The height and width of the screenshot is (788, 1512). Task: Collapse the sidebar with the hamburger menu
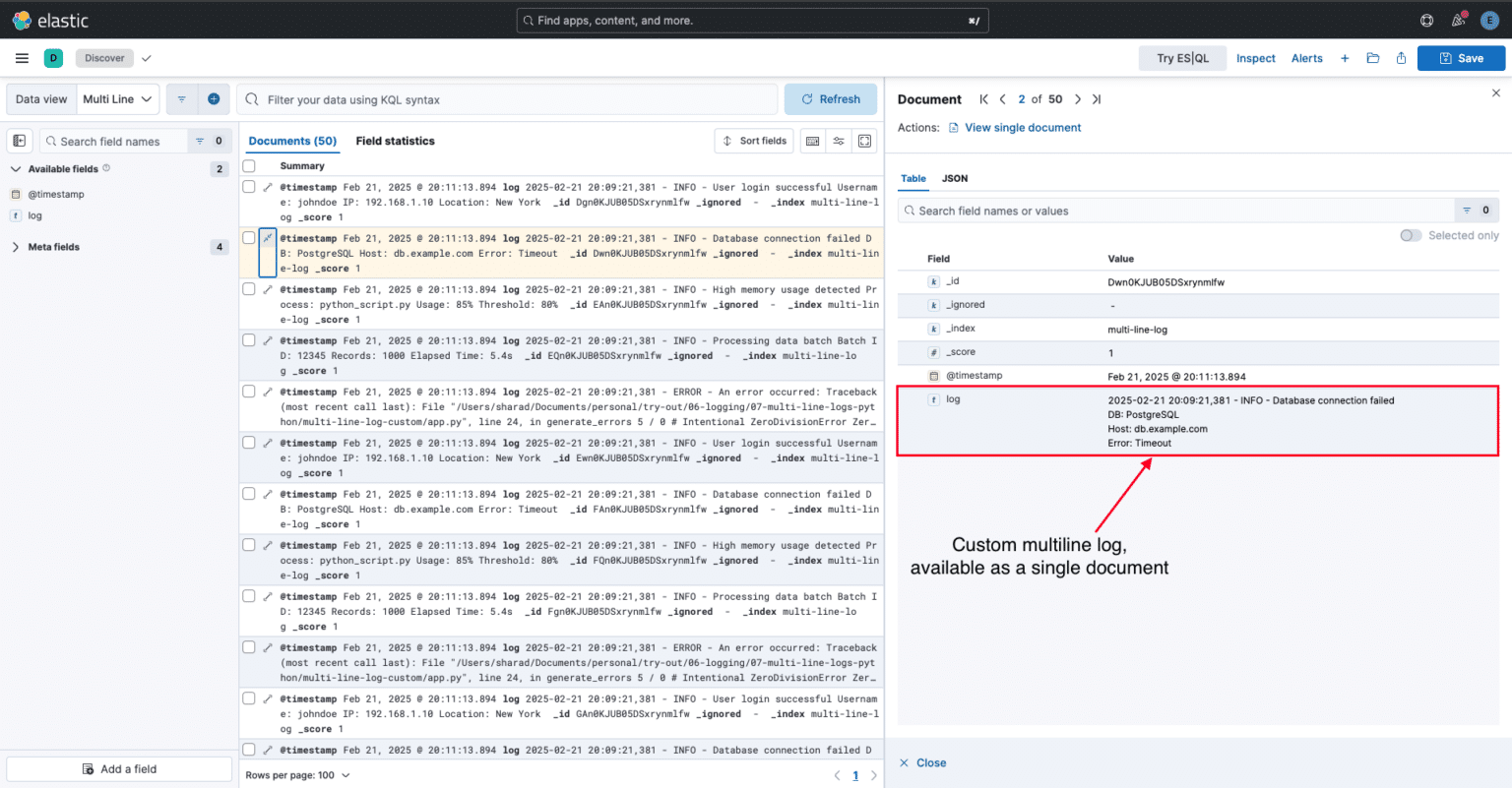[21, 57]
